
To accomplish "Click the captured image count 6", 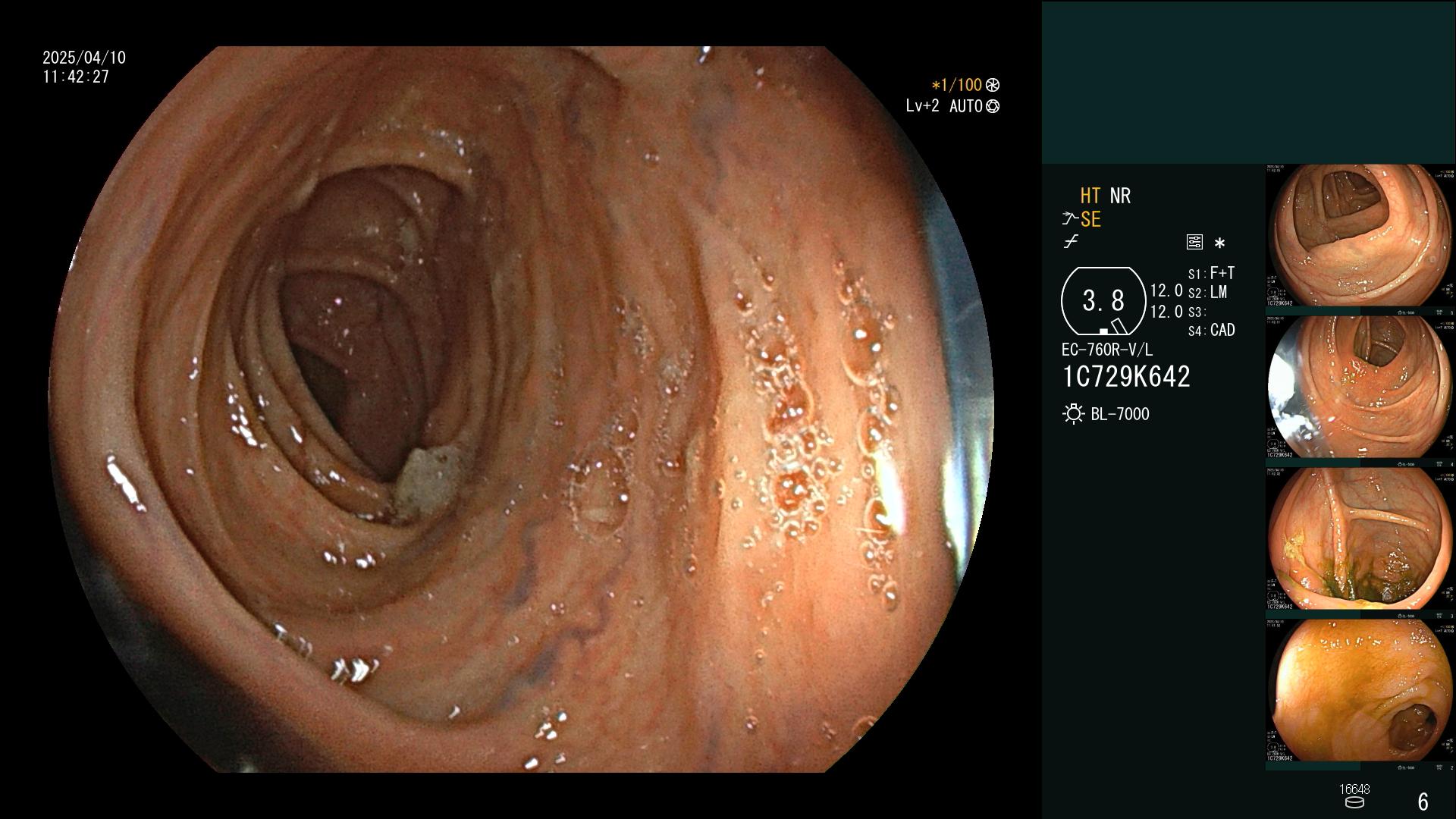I will point(1423,802).
